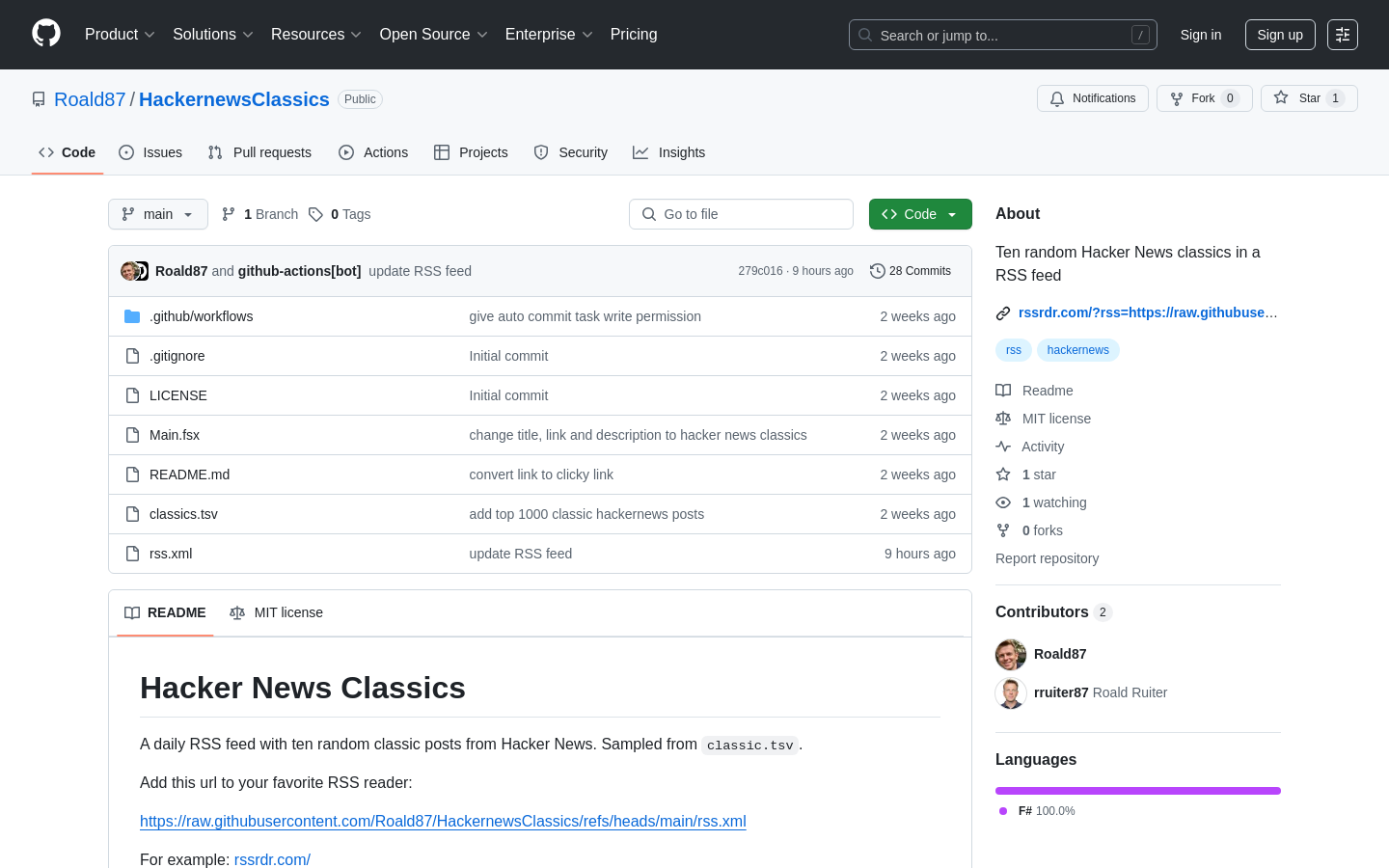Select the MIT license tab in file viewer
The height and width of the screenshot is (868, 1389).
tap(276, 612)
